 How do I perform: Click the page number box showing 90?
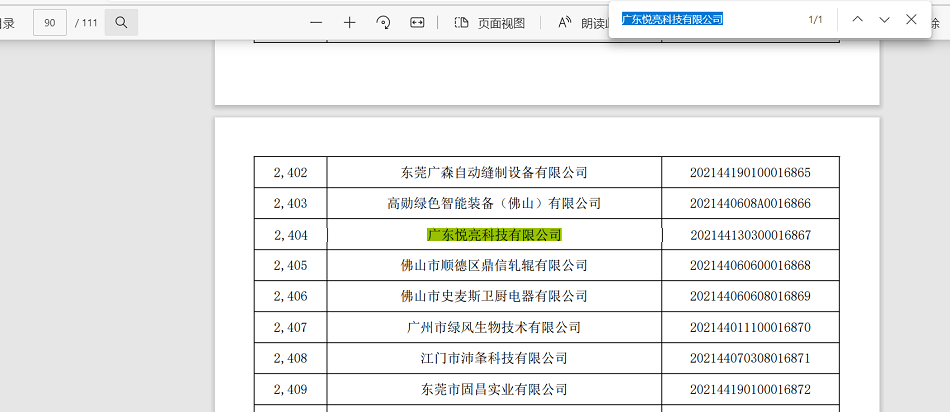[49, 22]
